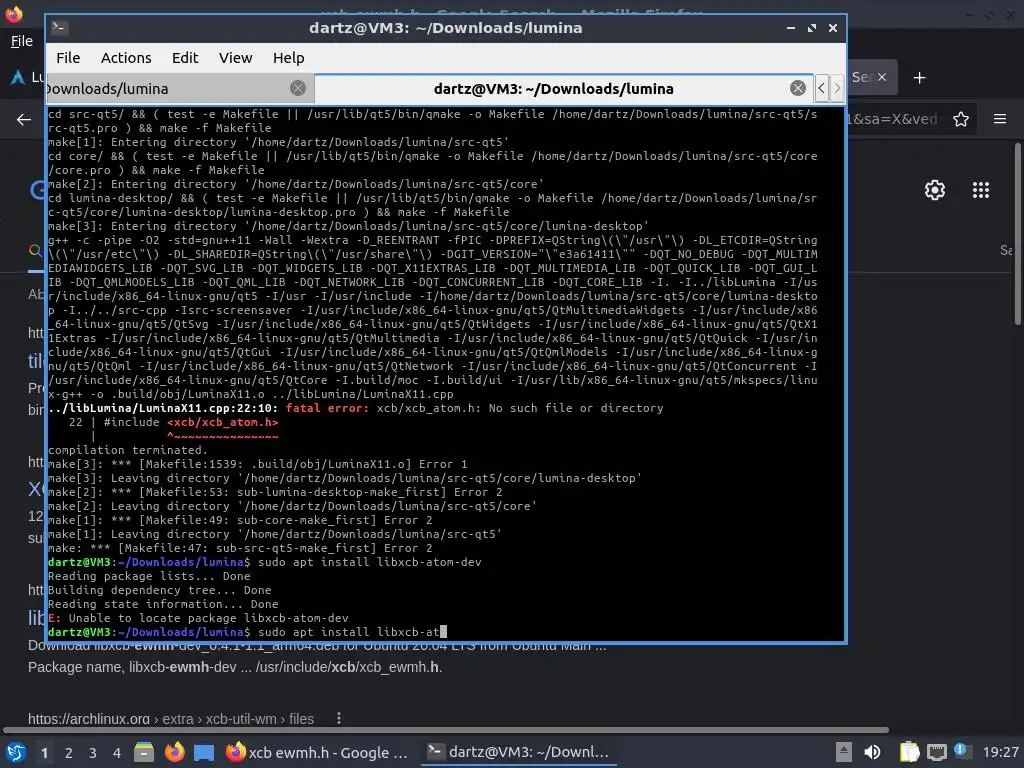Click the 'compilation terminated.' line

tap(128, 450)
